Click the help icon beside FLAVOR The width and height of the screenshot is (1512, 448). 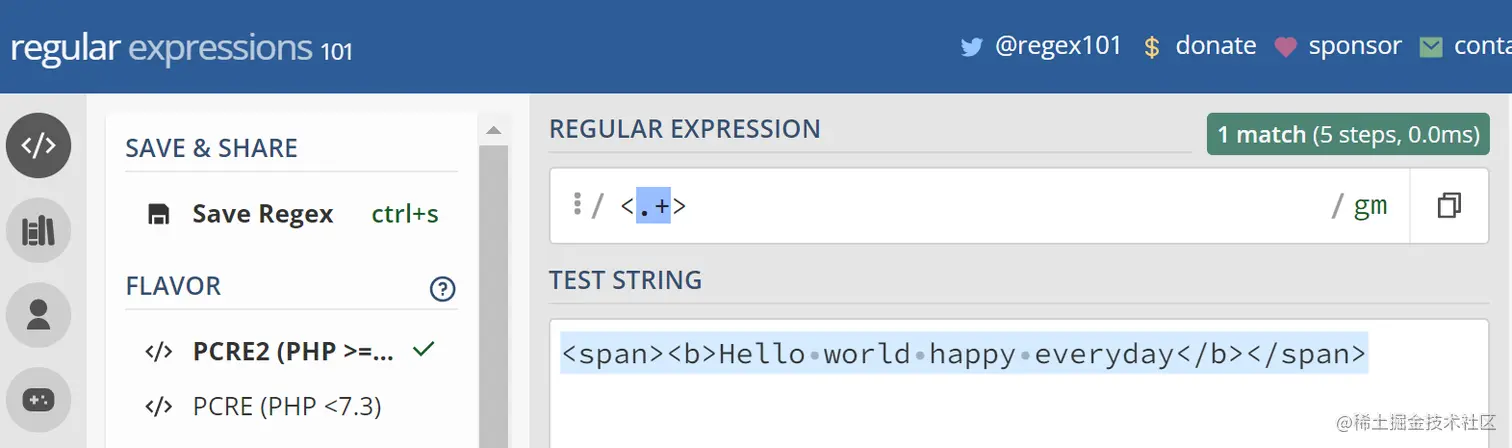pos(442,289)
